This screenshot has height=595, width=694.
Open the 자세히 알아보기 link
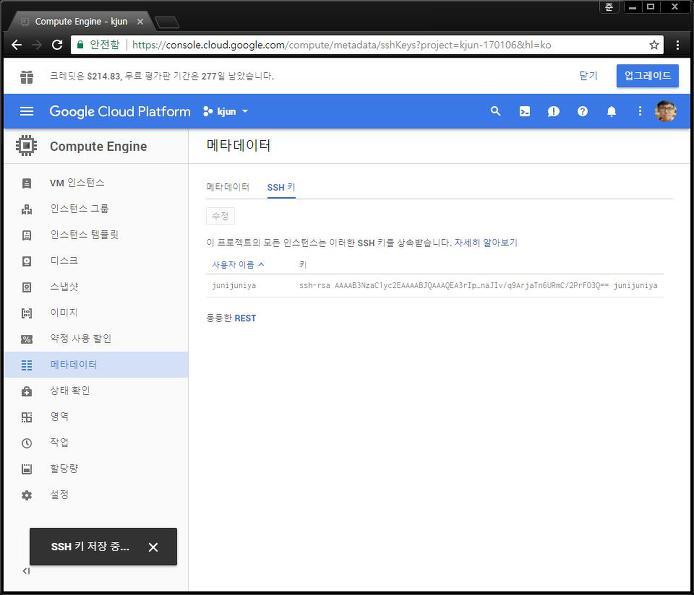tap(486, 243)
